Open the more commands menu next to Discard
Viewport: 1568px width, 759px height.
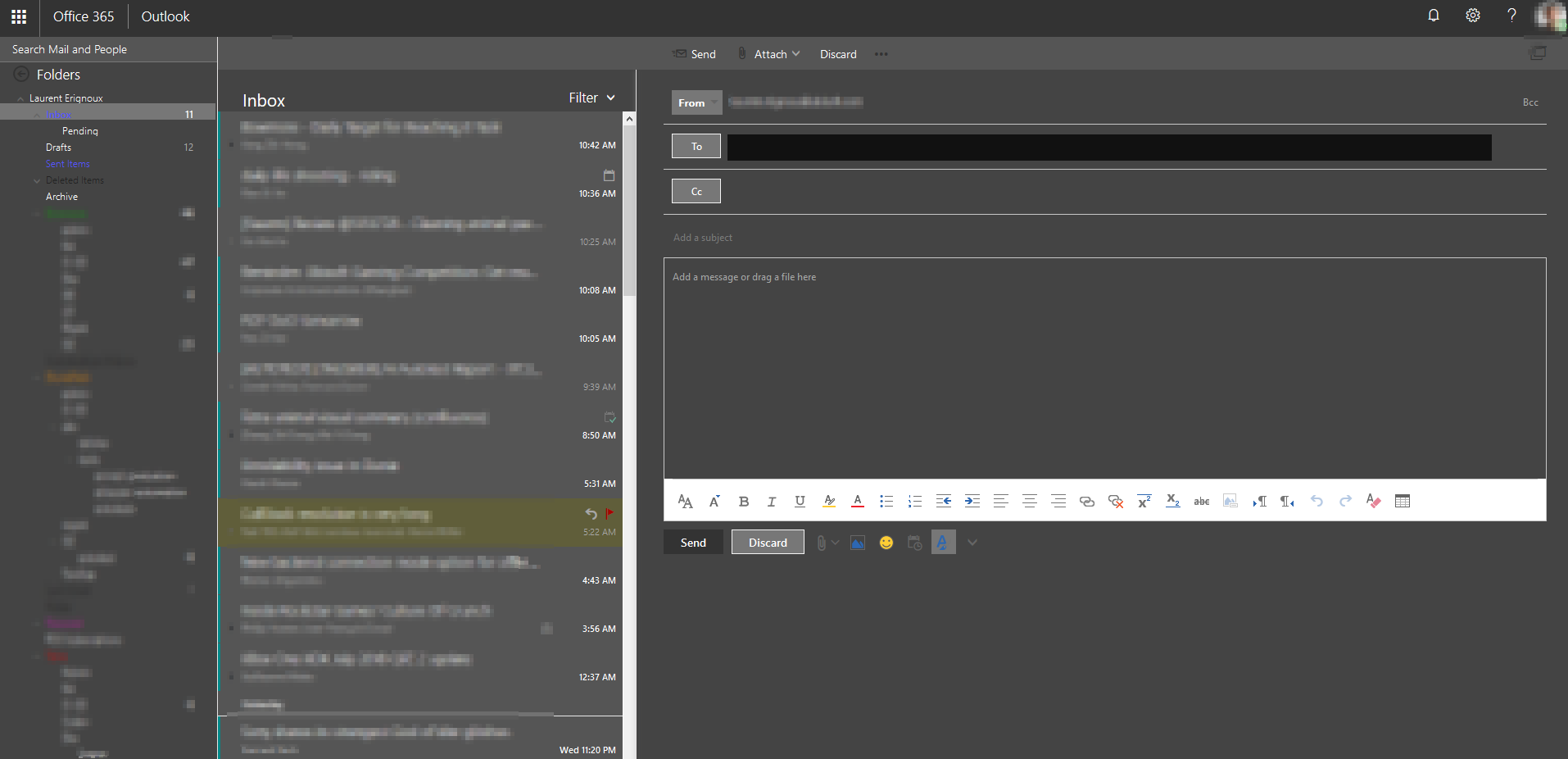click(881, 54)
